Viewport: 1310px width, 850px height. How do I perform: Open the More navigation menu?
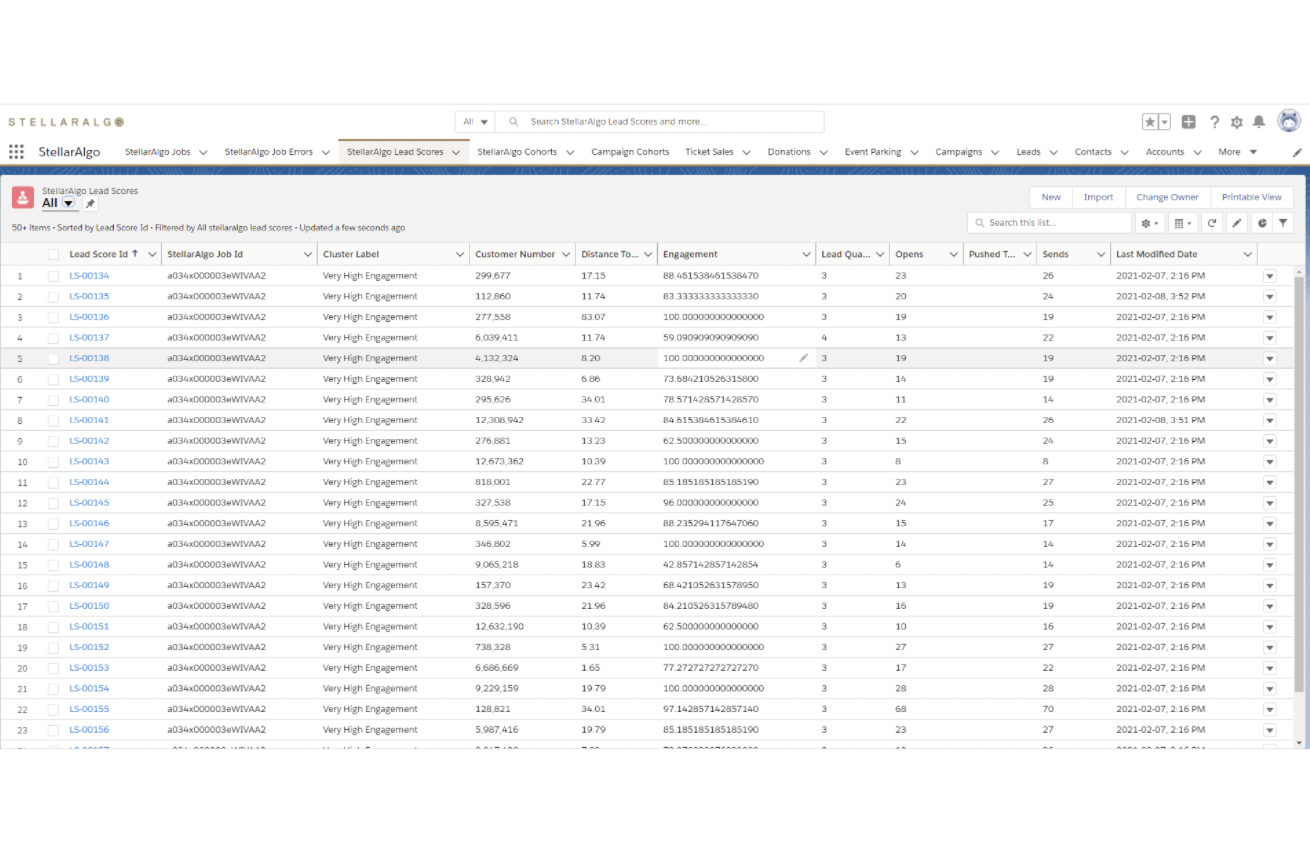pos(1237,152)
